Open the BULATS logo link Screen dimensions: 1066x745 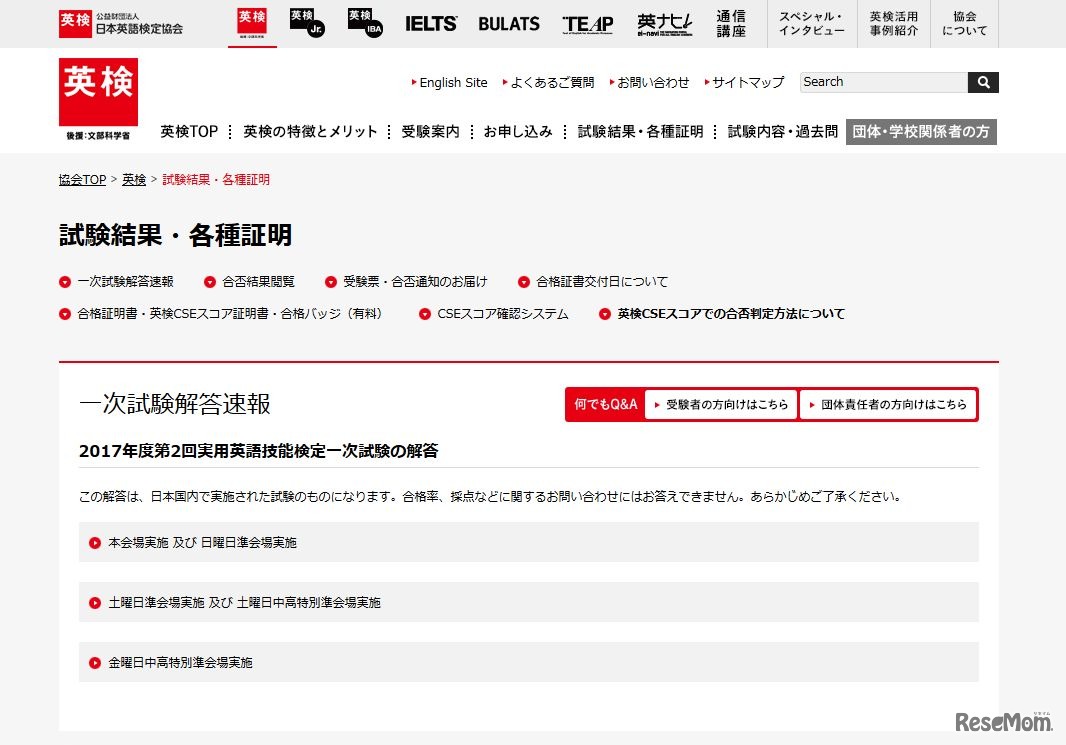[x=509, y=24]
